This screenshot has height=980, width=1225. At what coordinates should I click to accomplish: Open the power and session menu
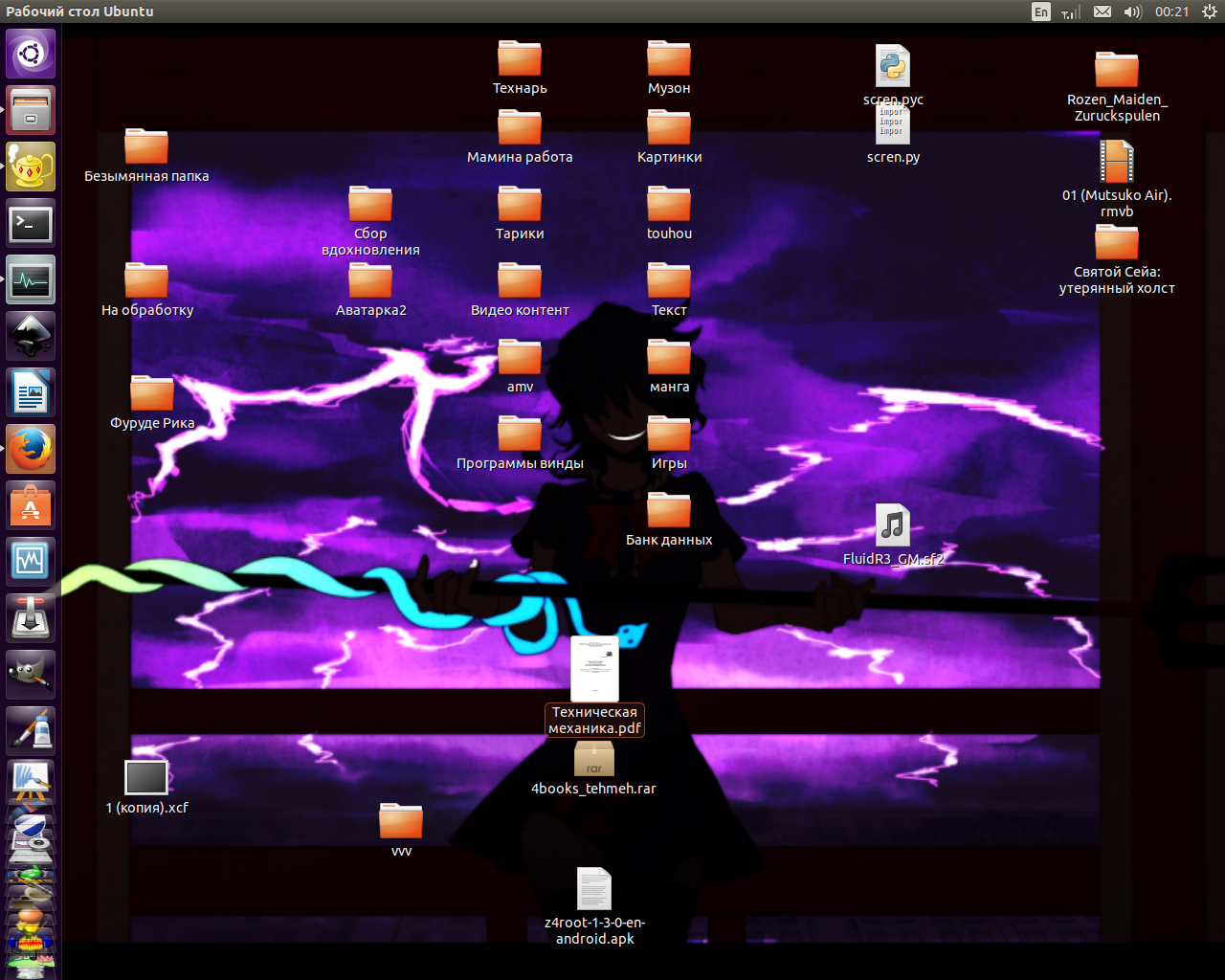tap(1209, 11)
